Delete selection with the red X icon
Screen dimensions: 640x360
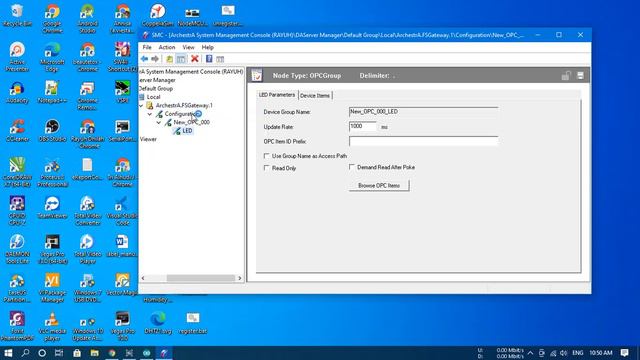(195, 59)
